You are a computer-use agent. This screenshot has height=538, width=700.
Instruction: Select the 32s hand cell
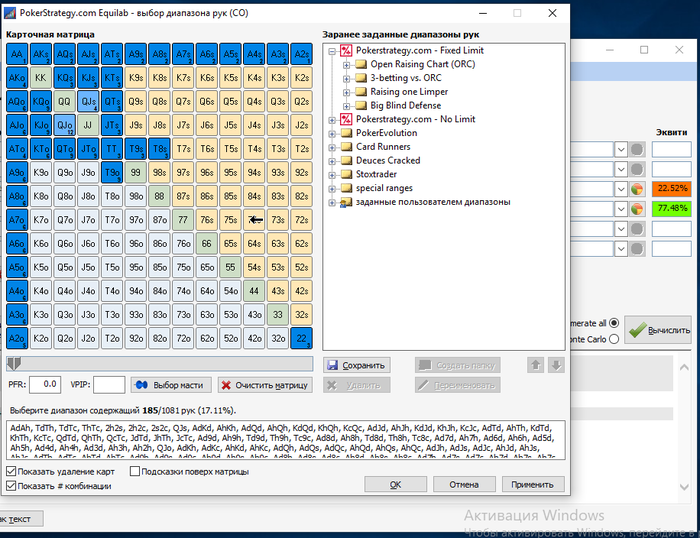(301, 315)
